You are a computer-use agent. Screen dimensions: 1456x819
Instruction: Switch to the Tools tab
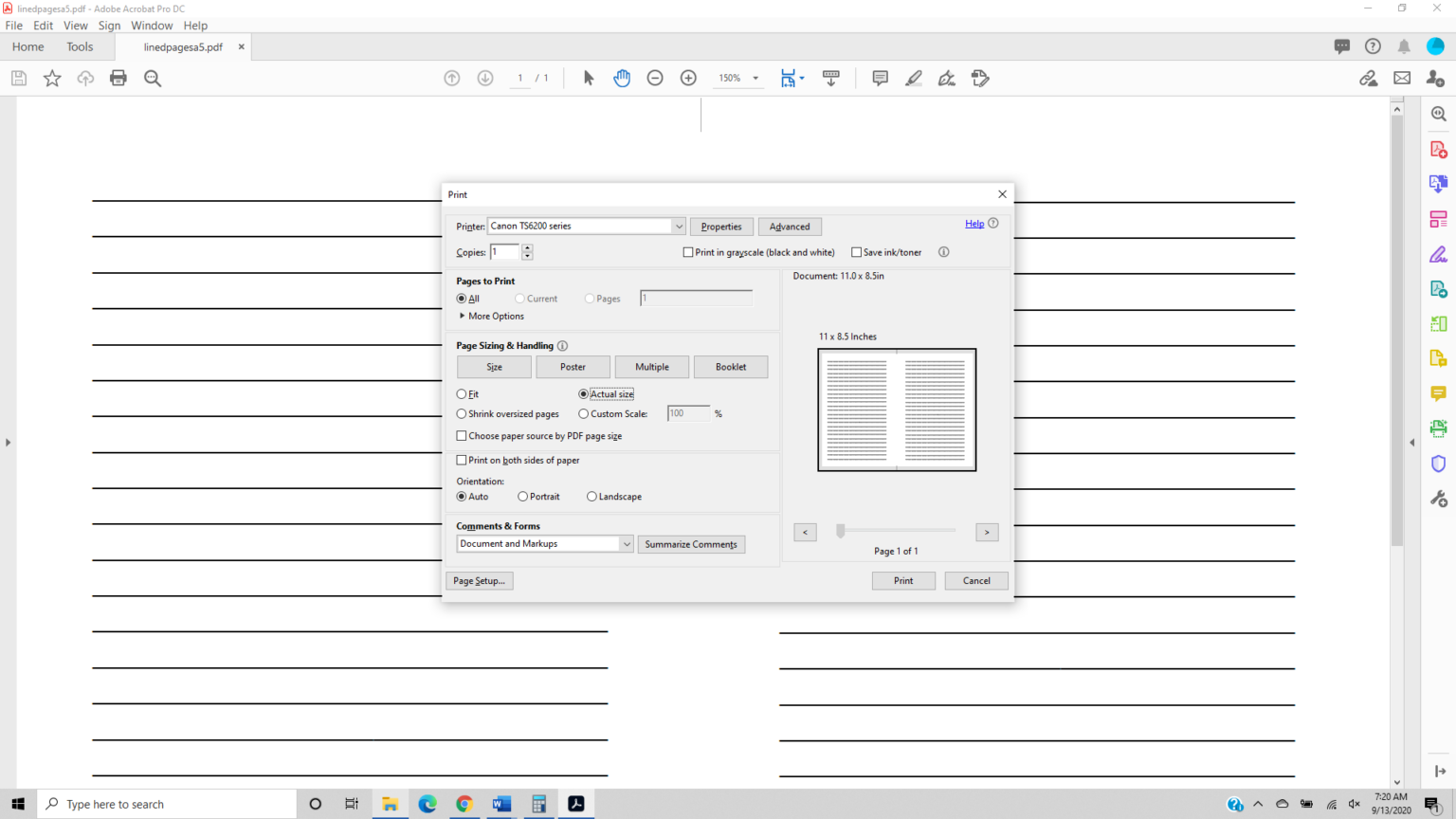click(80, 46)
